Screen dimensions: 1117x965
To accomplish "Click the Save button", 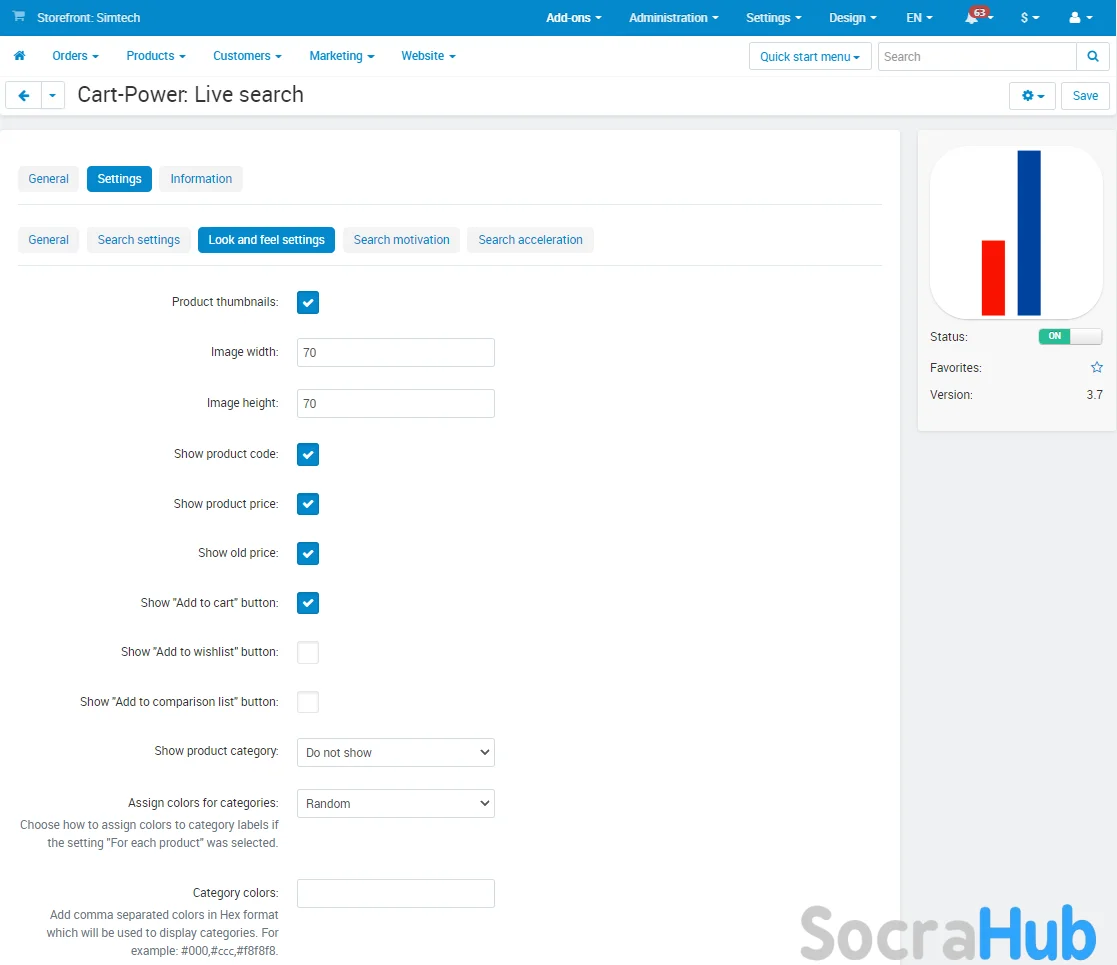I will [x=1085, y=95].
